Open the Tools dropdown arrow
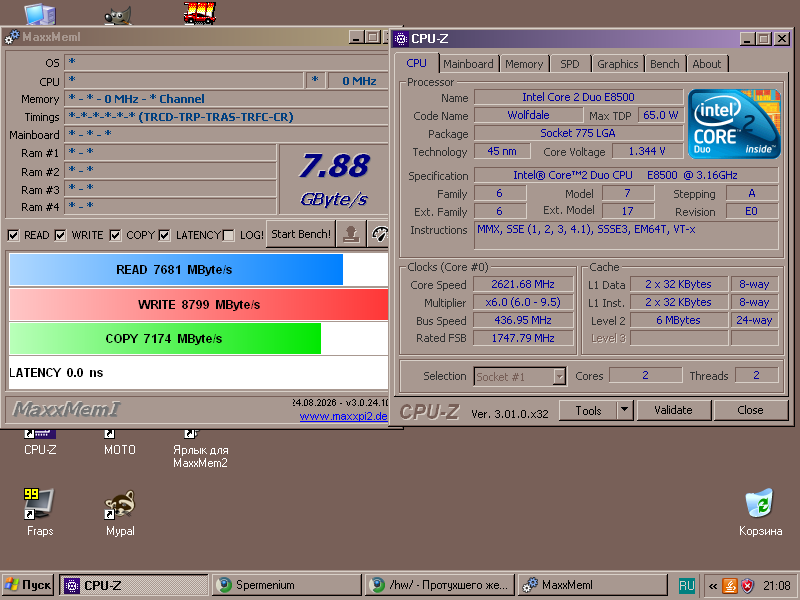The height and width of the screenshot is (600, 800). [x=624, y=410]
